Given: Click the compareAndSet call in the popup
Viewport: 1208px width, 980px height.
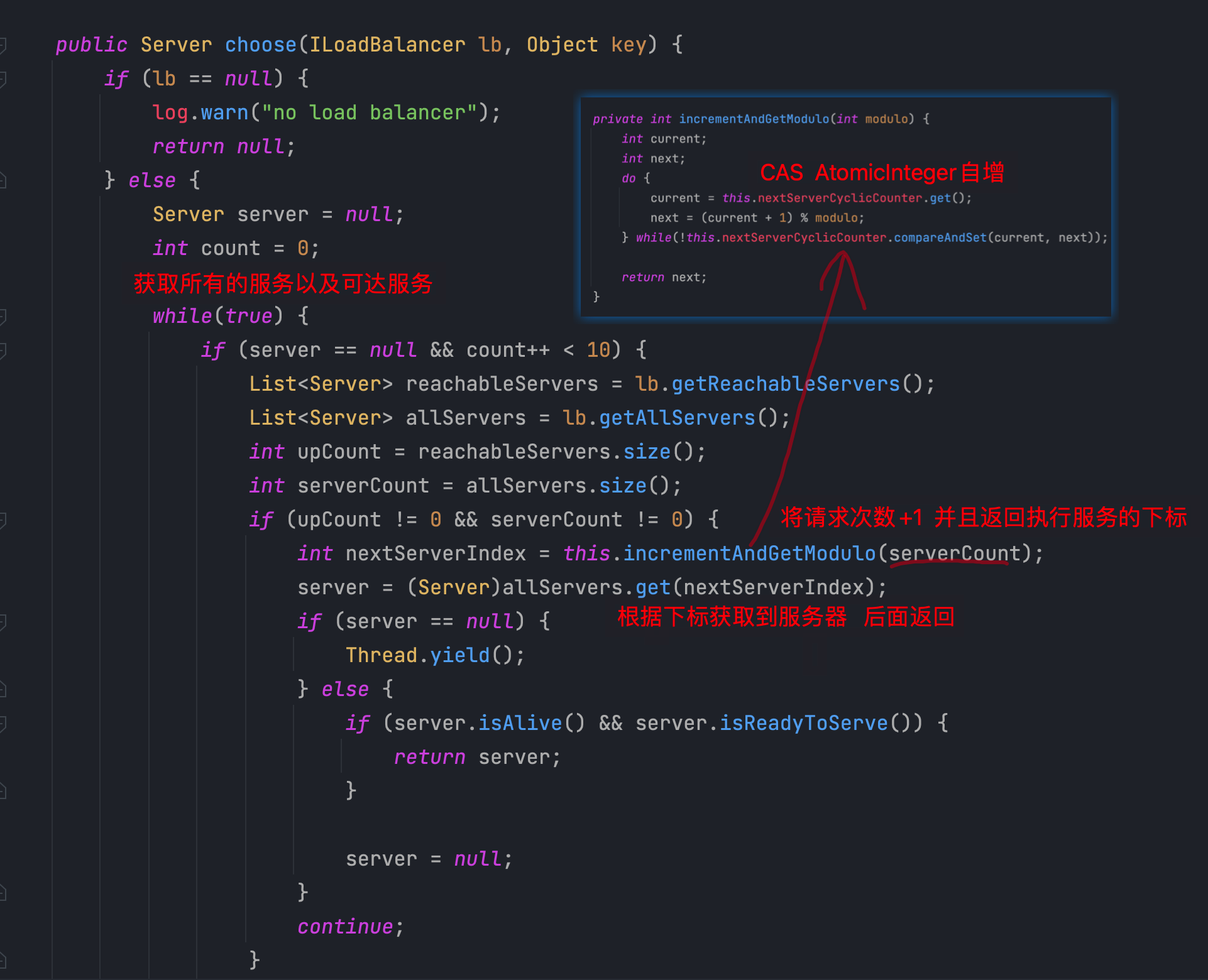Looking at the screenshot, I should [940, 237].
